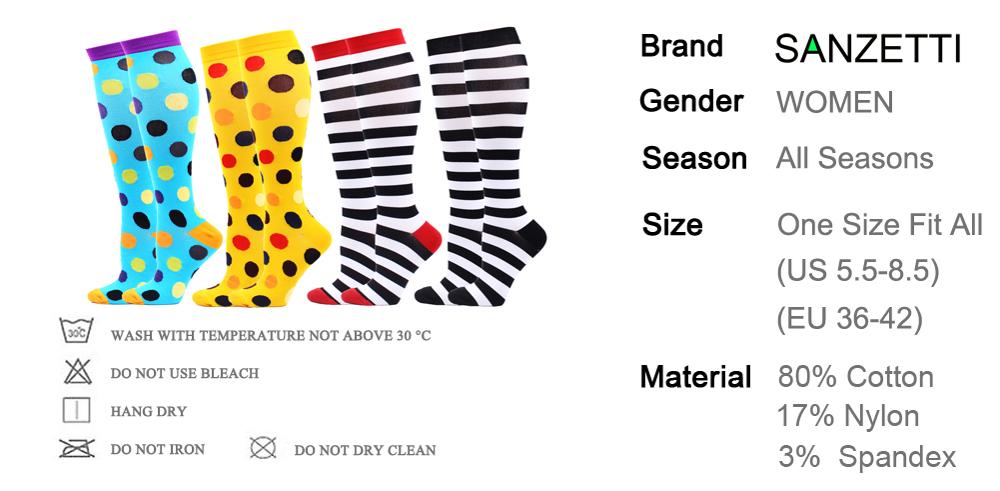Viewport: 1000px width, 491px height.
Task: Select the red-trimmed striped socks
Action: pos(375,167)
